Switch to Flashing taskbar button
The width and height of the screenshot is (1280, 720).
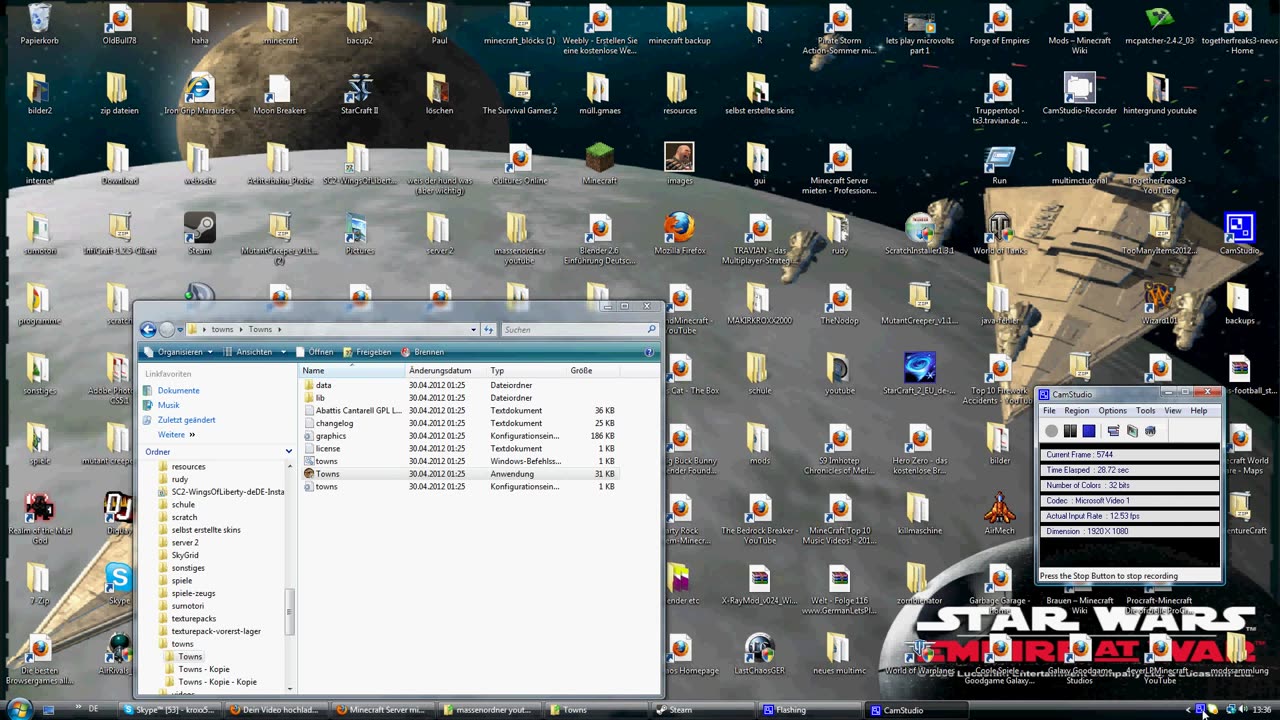pos(809,710)
